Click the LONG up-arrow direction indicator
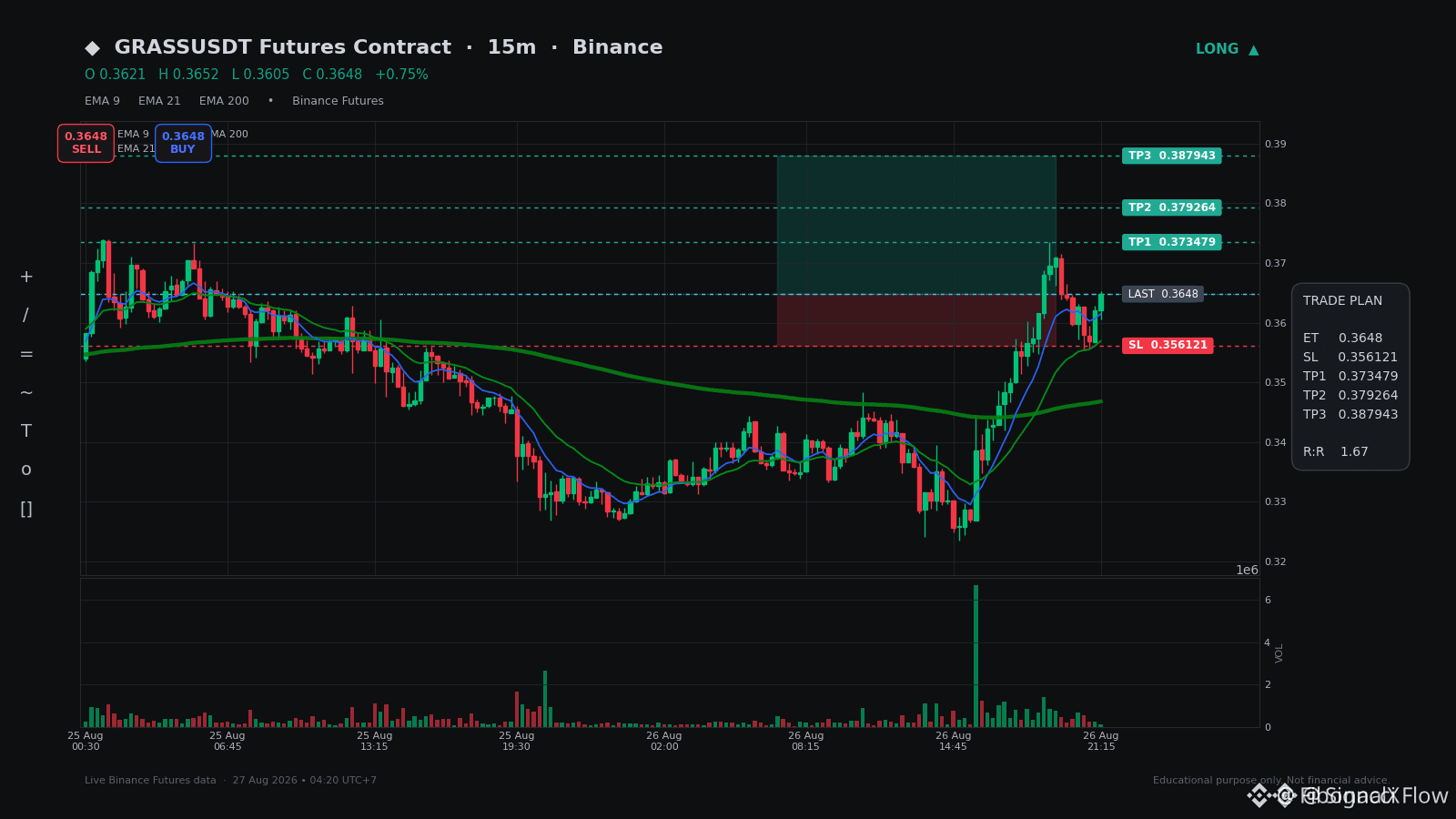The width and height of the screenshot is (1456, 819). pos(1227,49)
